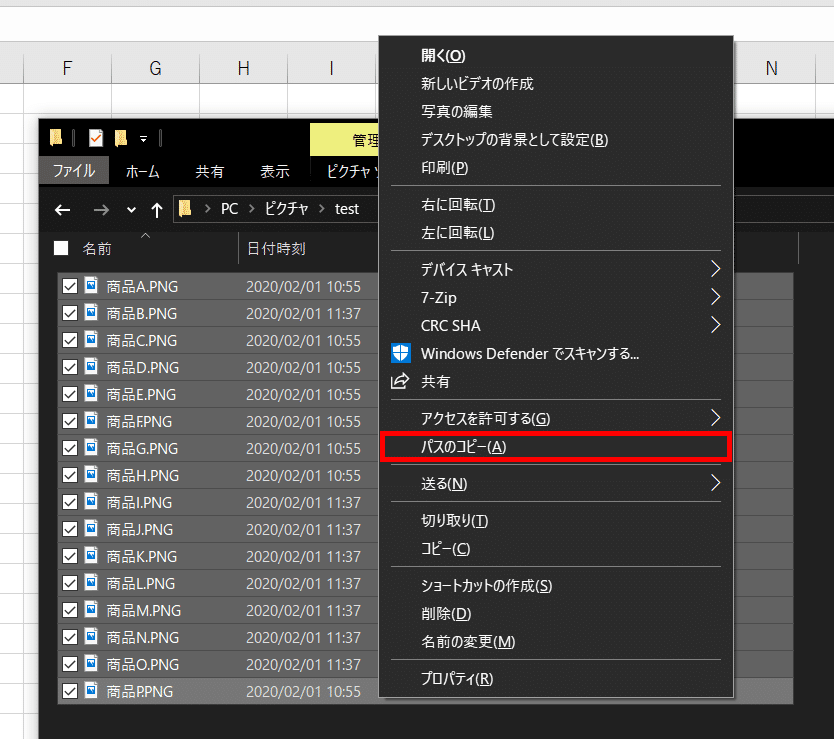Viewport: 834px width, 739px height.
Task: Open the quick access toolbar customize dropdown
Action: pyautogui.click(x=144, y=139)
